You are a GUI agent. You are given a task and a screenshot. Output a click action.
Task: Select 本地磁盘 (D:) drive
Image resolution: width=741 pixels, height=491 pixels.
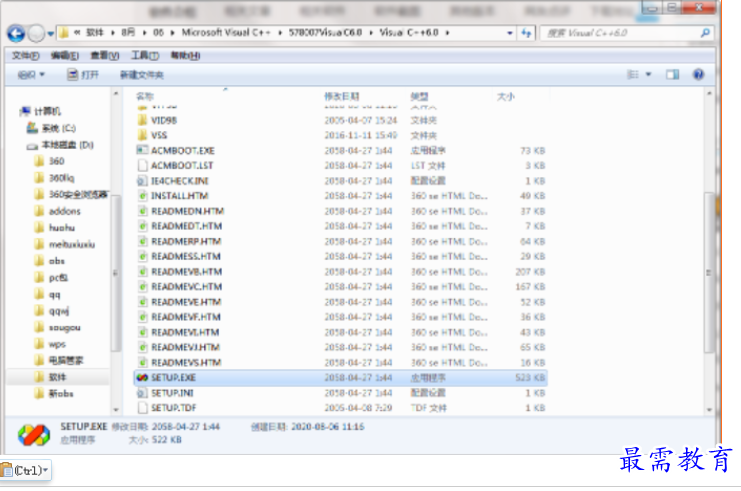pos(60,145)
